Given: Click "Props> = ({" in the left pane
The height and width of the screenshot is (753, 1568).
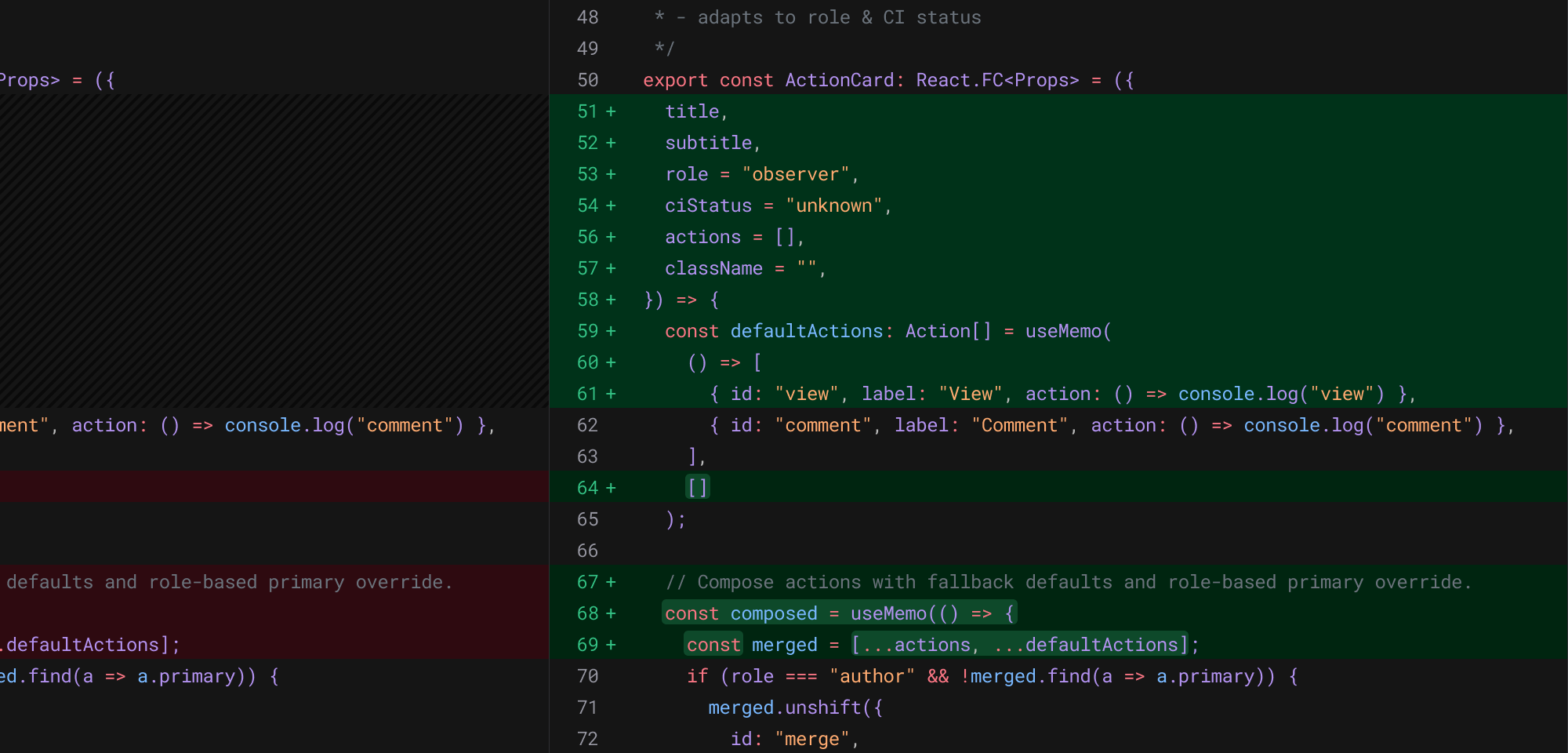Looking at the screenshot, I should (x=57, y=80).
